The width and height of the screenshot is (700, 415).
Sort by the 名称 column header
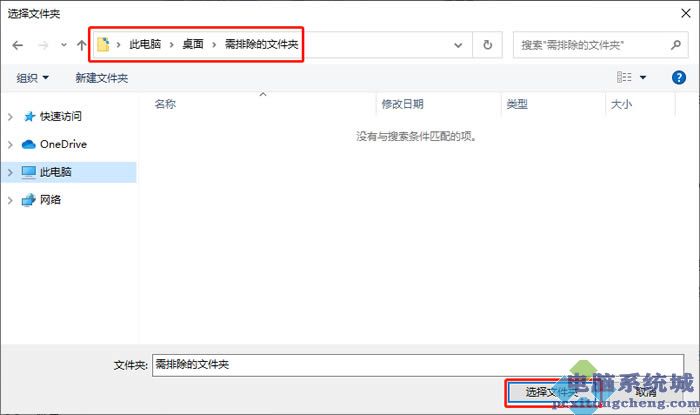coord(165,104)
